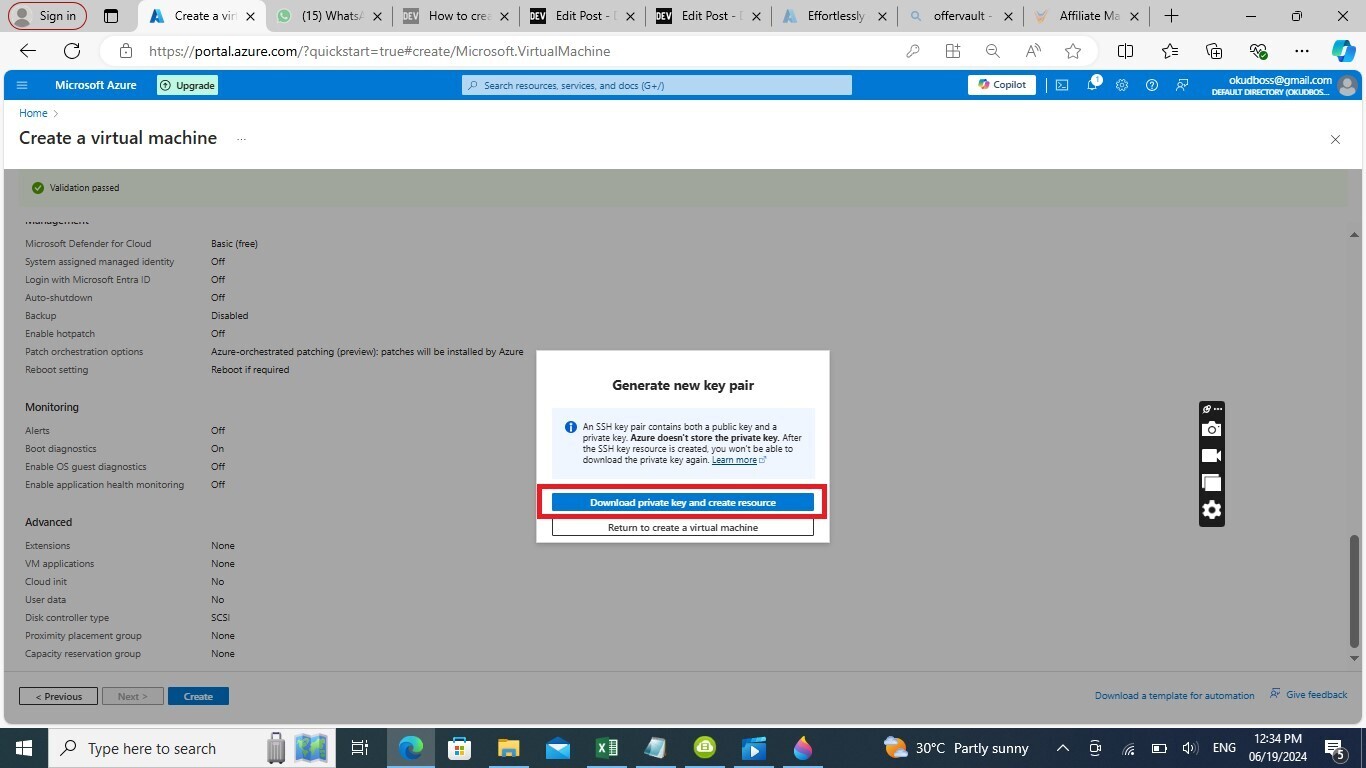The height and width of the screenshot is (768, 1366).
Task: Open a new browser tab with the plus
Action: pyautogui.click(x=1171, y=16)
